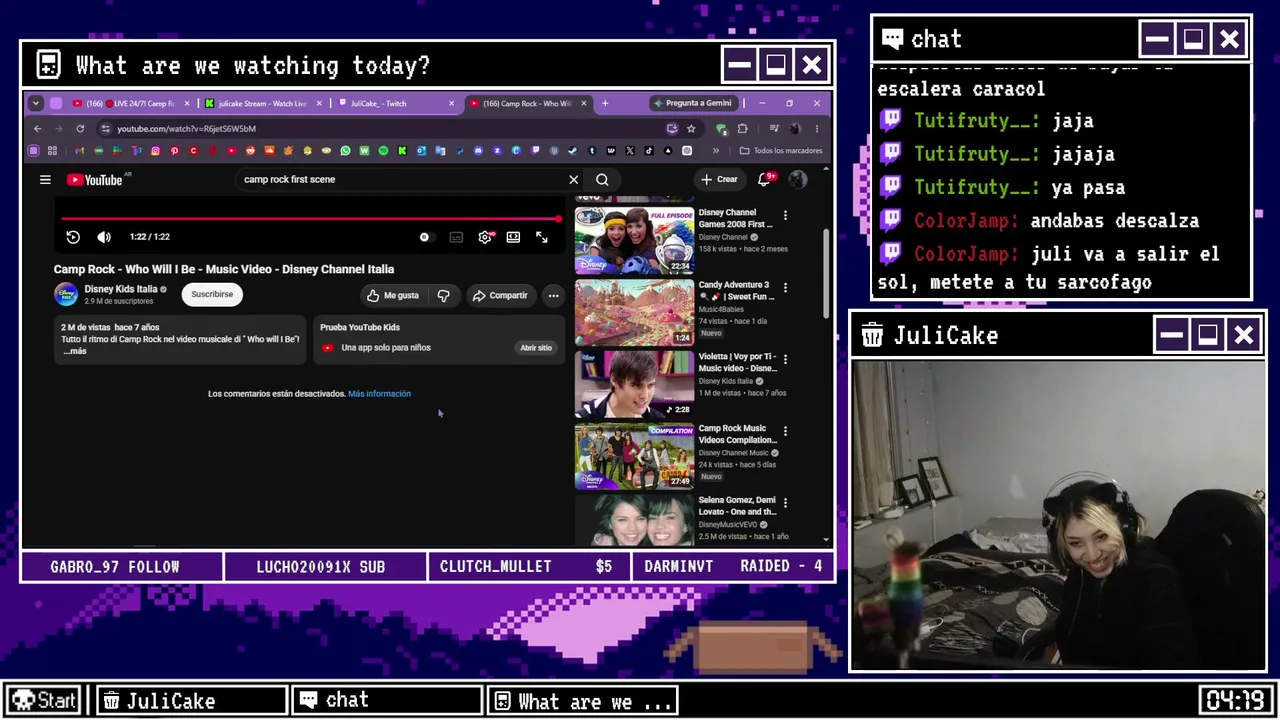Switch the player to theater mode
The height and width of the screenshot is (720, 1280).
(x=513, y=237)
